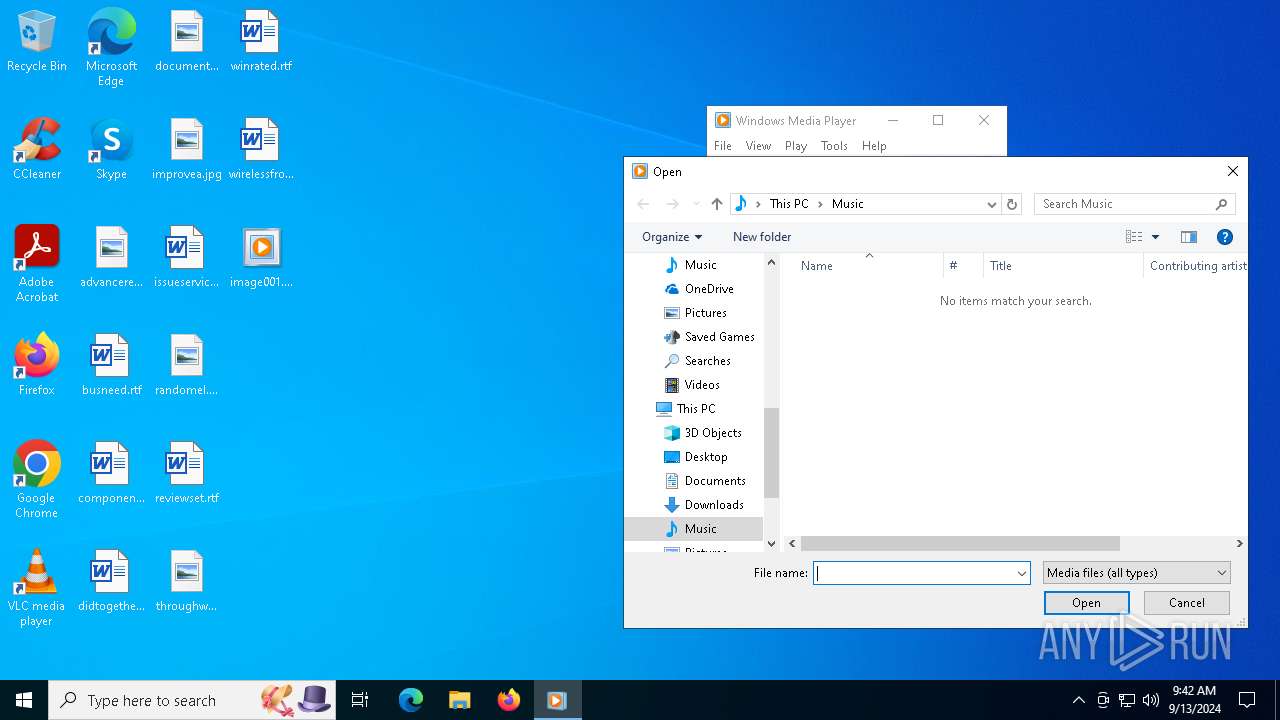The width and height of the screenshot is (1280, 720).
Task: Click the Help question mark icon in the Open dialog
Action: (x=1225, y=237)
